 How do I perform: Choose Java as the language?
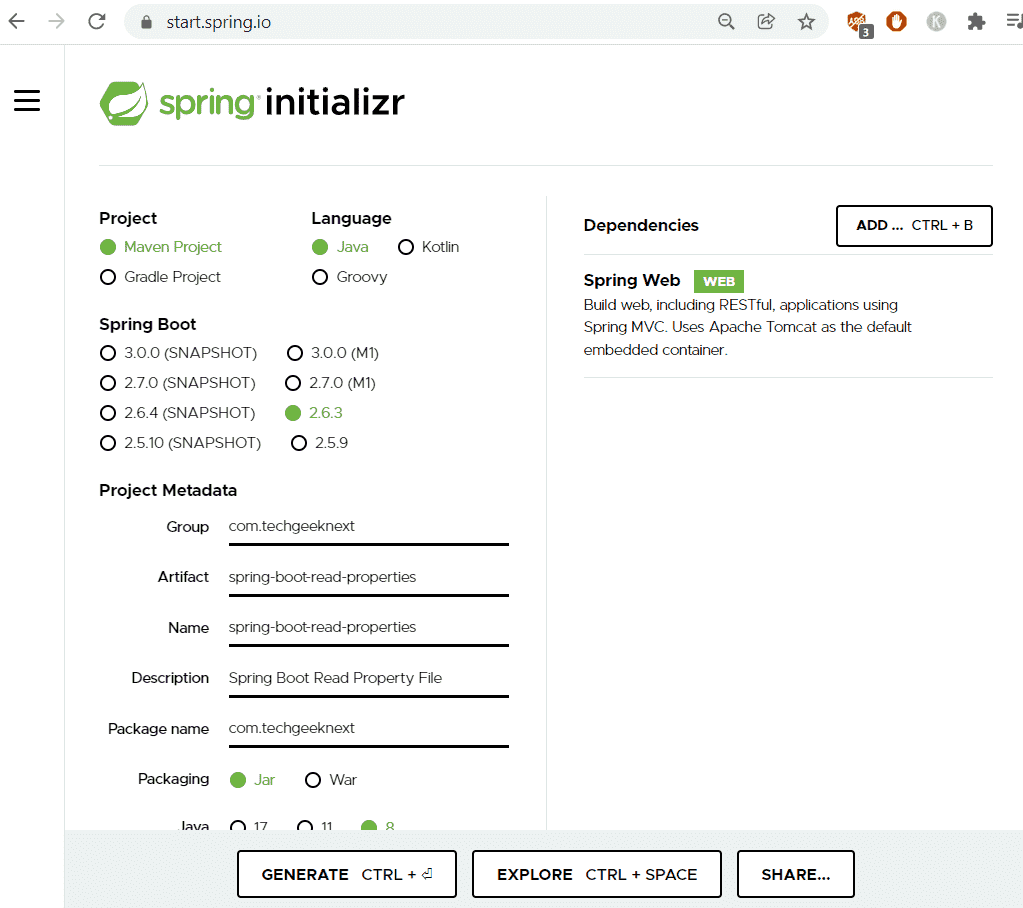click(340, 247)
